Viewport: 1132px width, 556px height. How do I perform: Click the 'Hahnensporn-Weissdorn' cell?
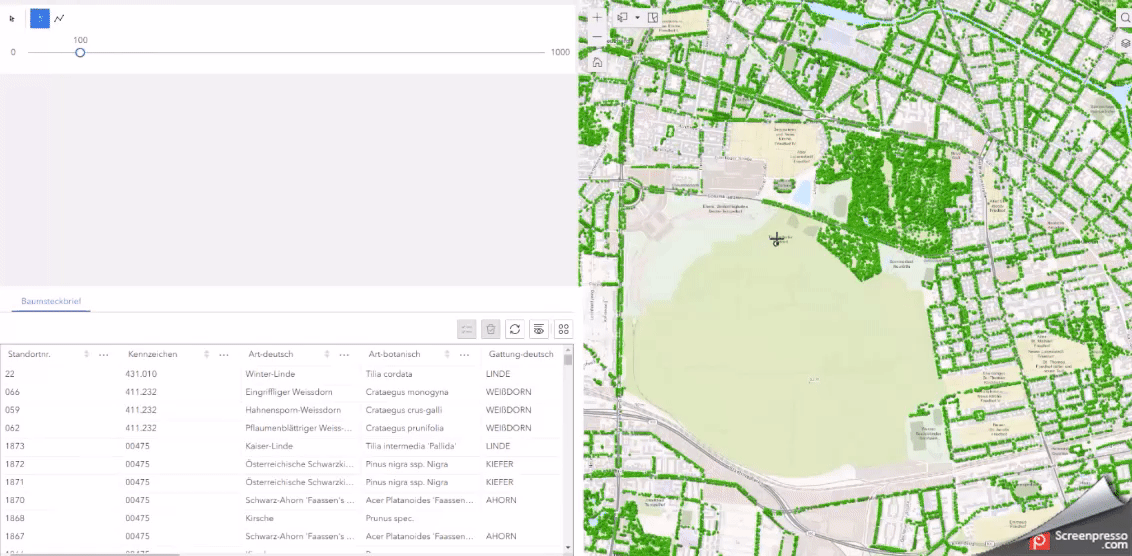(293, 410)
